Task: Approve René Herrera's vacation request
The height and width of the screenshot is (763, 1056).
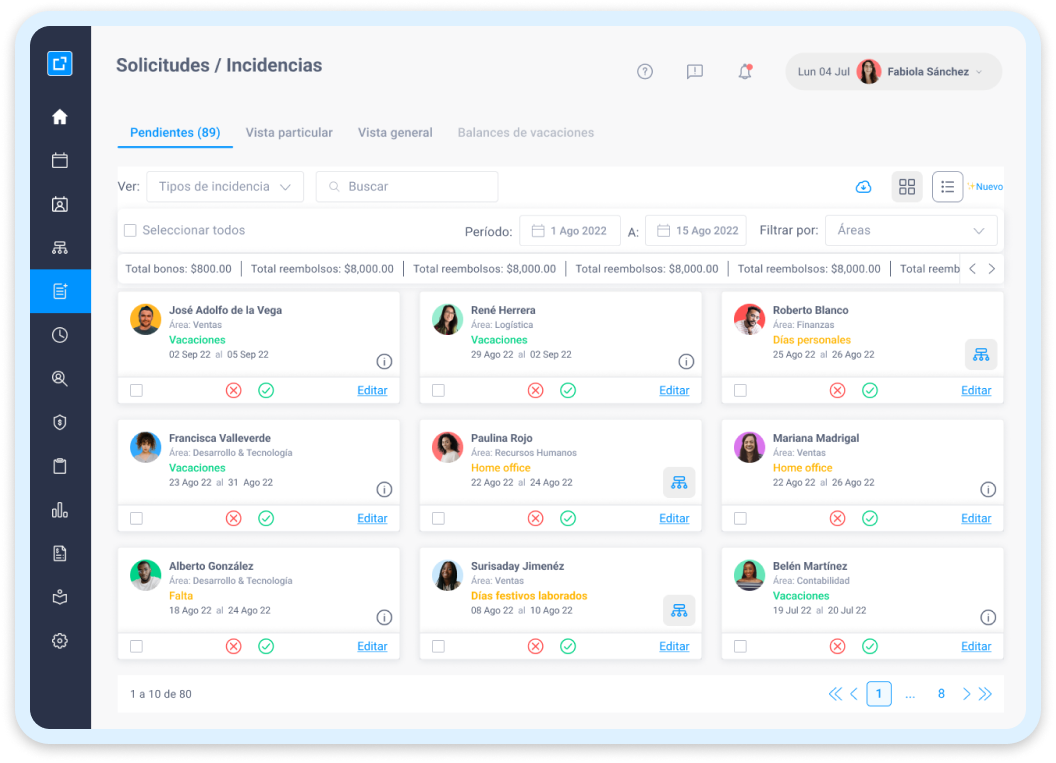Action: pos(568,391)
